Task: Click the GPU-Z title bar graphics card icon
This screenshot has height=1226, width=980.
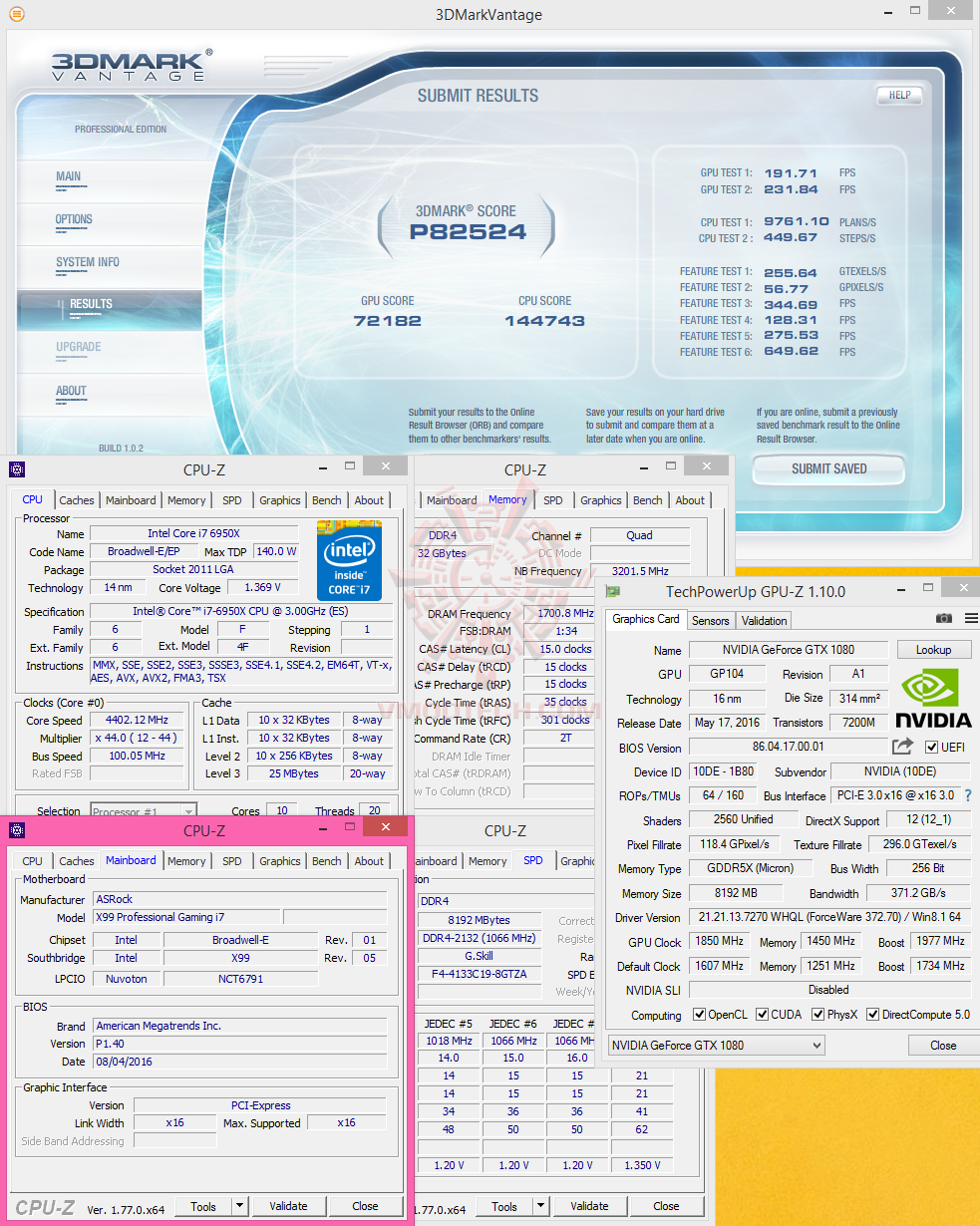Action: pos(612,591)
